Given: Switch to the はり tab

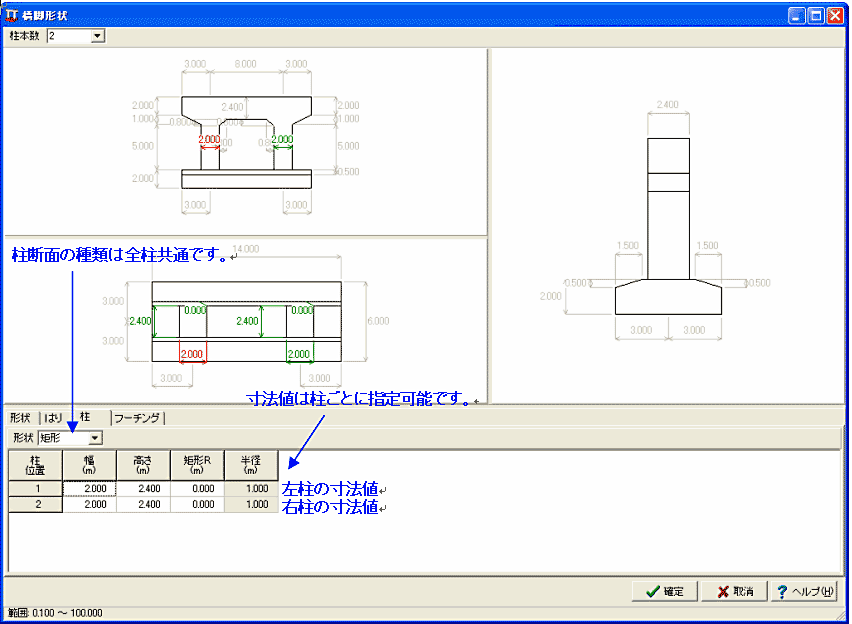Looking at the screenshot, I should [54, 418].
